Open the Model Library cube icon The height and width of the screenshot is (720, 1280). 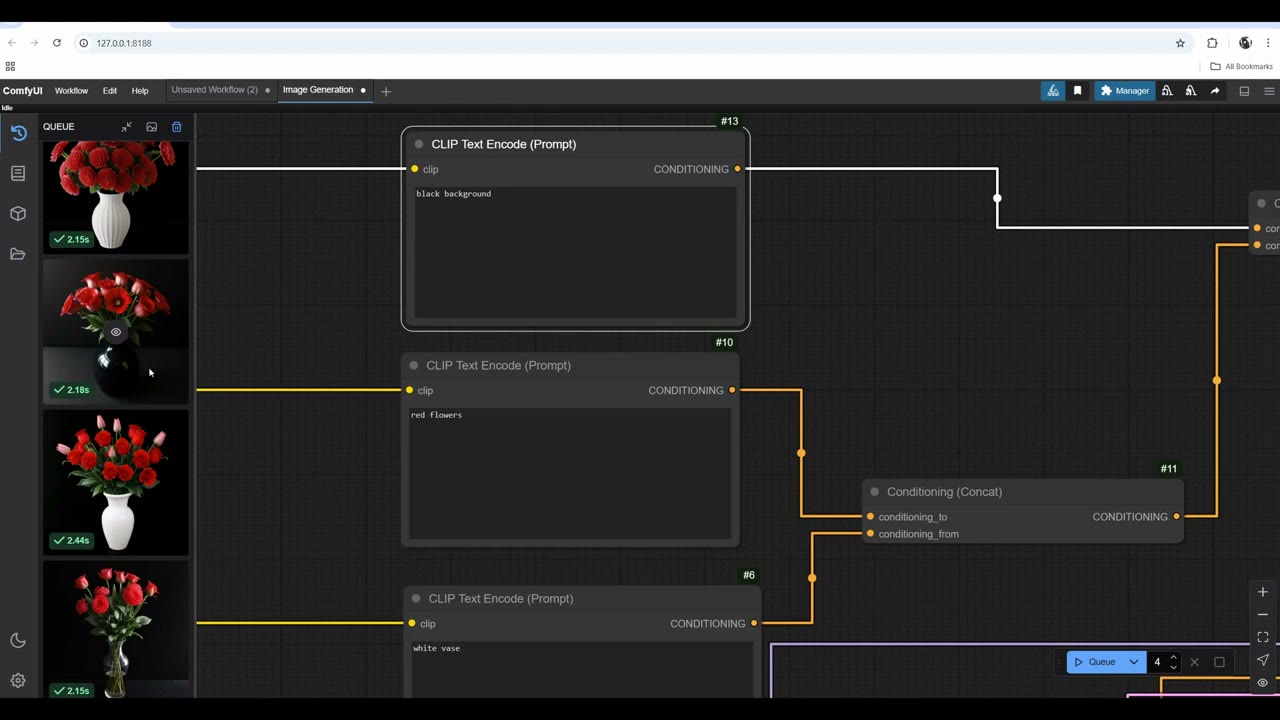[18, 213]
